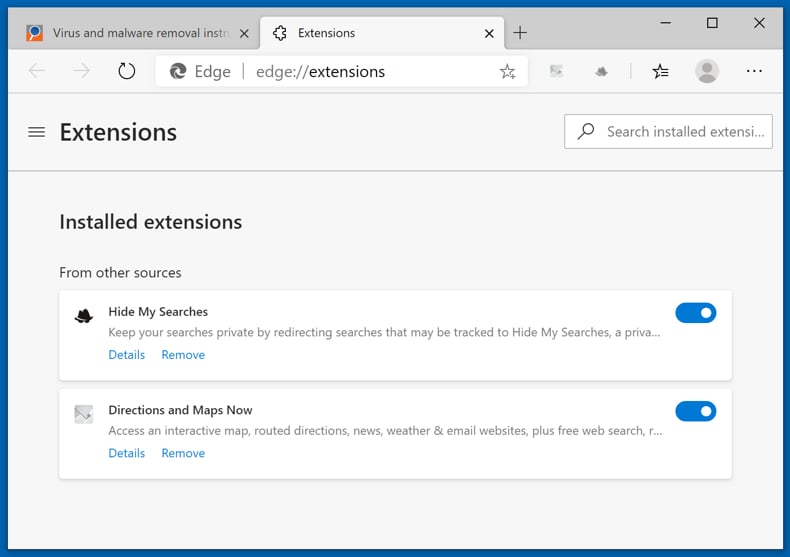Open the user profile avatar

pyautogui.click(x=707, y=71)
